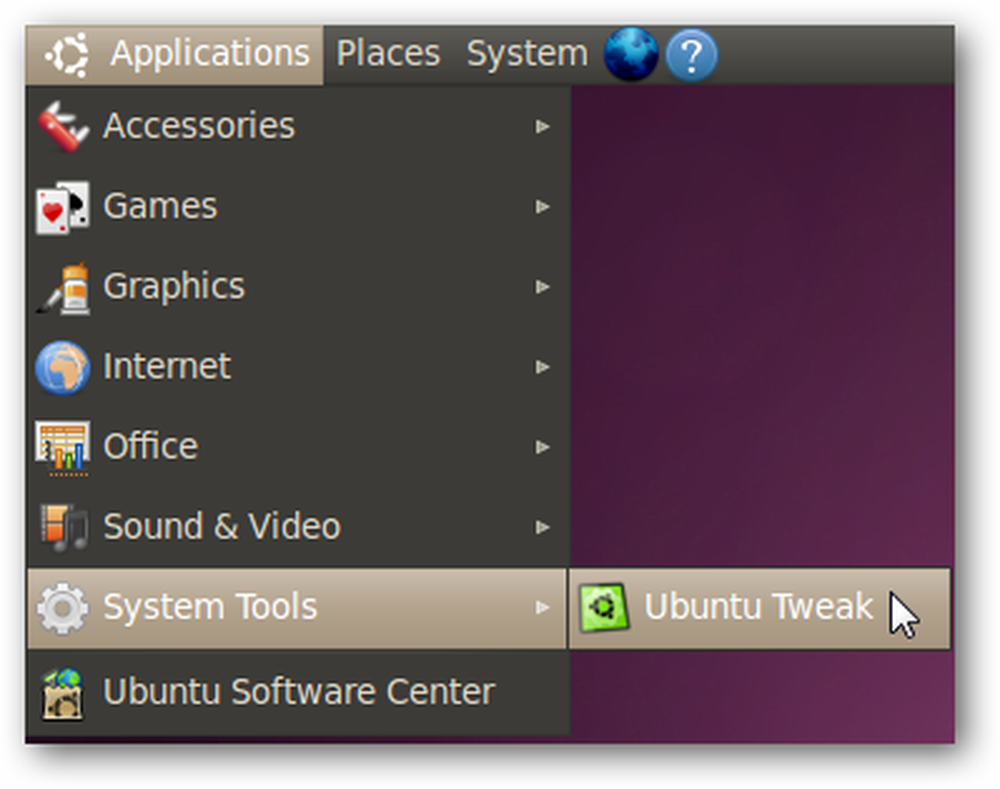Expand the Graphics submenu arrow
Viewport: 1000px width, 789px height.
click(x=543, y=286)
